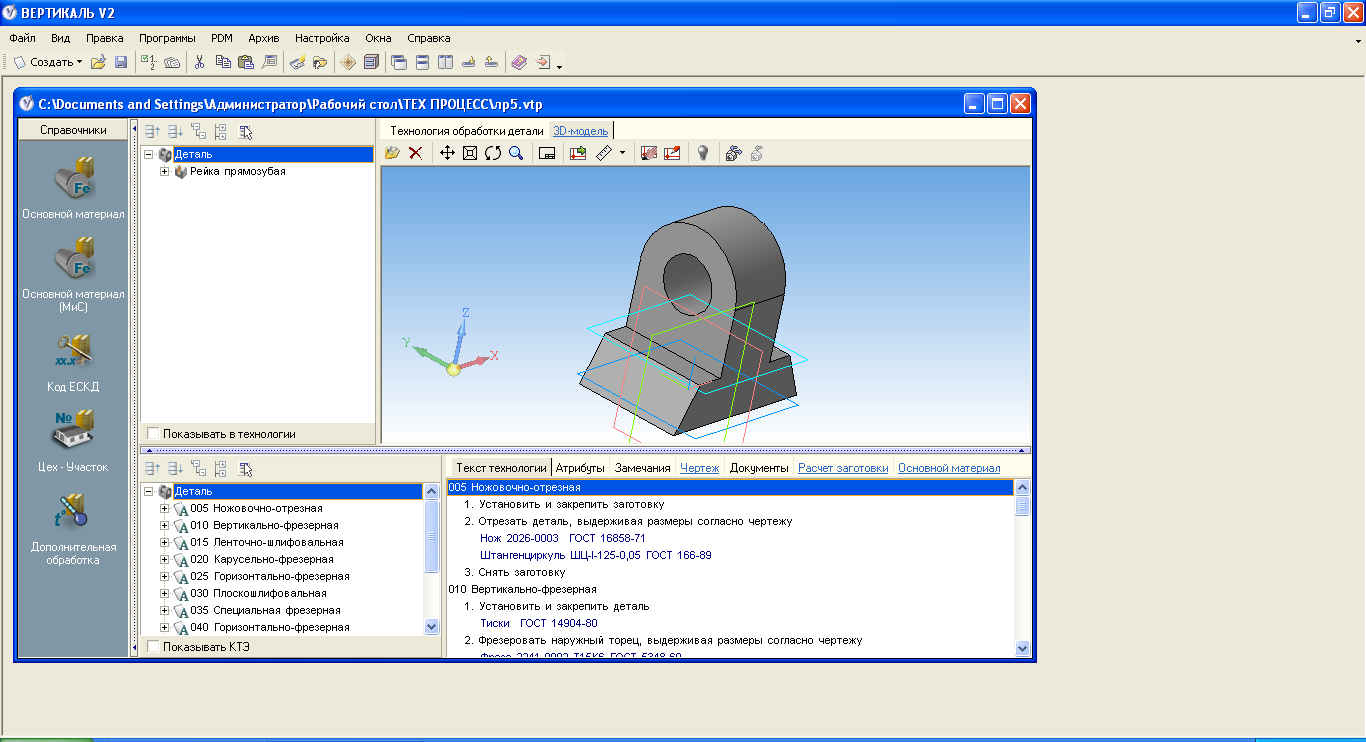This screenshot has width=1366, height=742.
Task: Select the 005 Ножовочно-отрезная header in text pane
Action: pyautogui.click(x=731, y=487)
